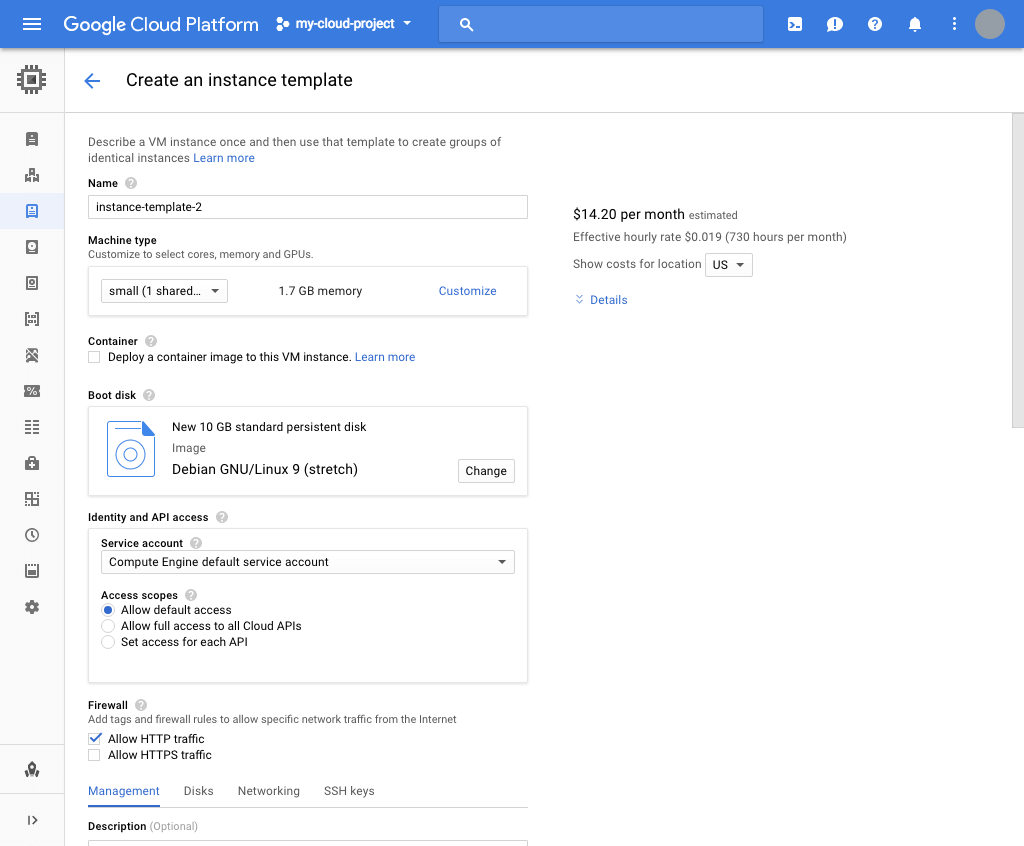The width and height of the screenshot is (1024, 846).
Task: Show help for the Name field
Action: pyautogui.click(x=131, y=184)
